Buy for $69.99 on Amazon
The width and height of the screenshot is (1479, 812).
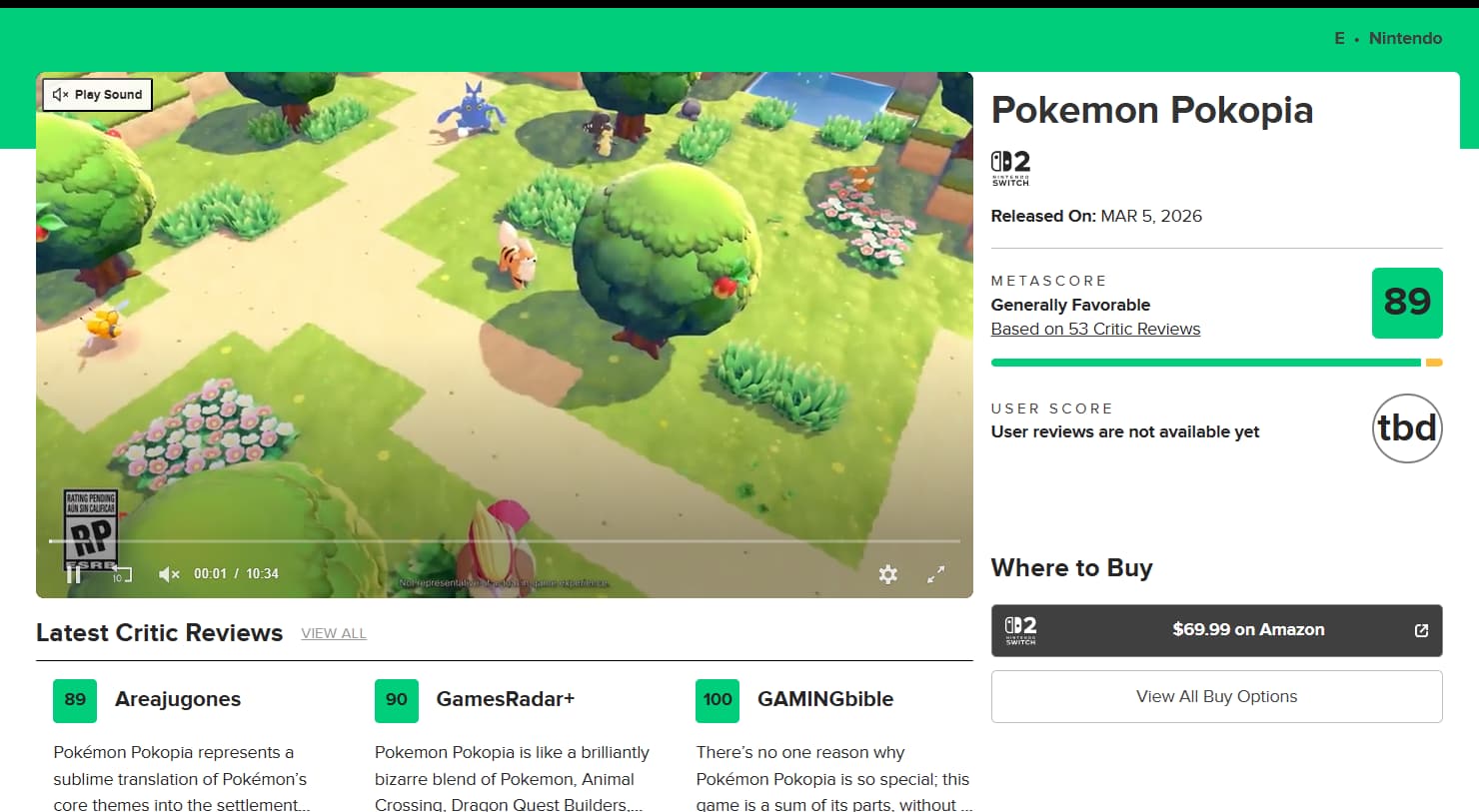point(1217,630)
